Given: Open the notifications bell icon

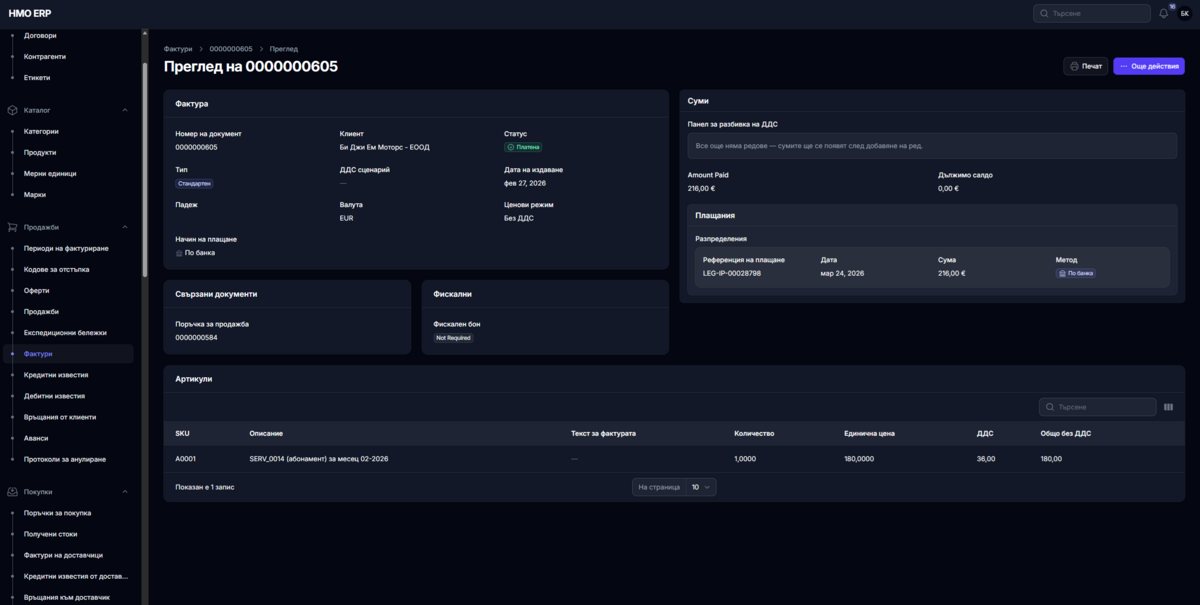Looking at the screenshot, I should pyautogui.click(x=1163, y=14).
